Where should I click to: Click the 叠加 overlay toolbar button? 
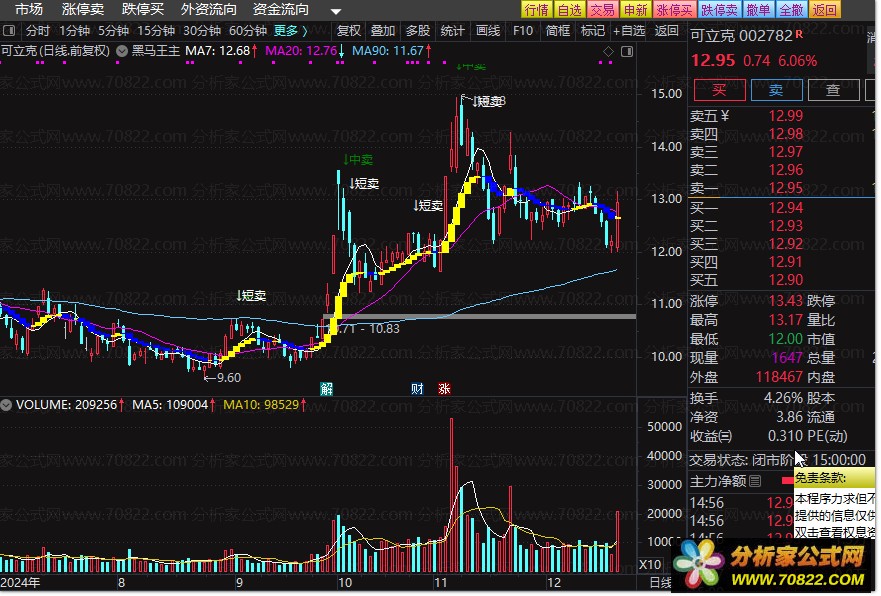click(383, 31)
